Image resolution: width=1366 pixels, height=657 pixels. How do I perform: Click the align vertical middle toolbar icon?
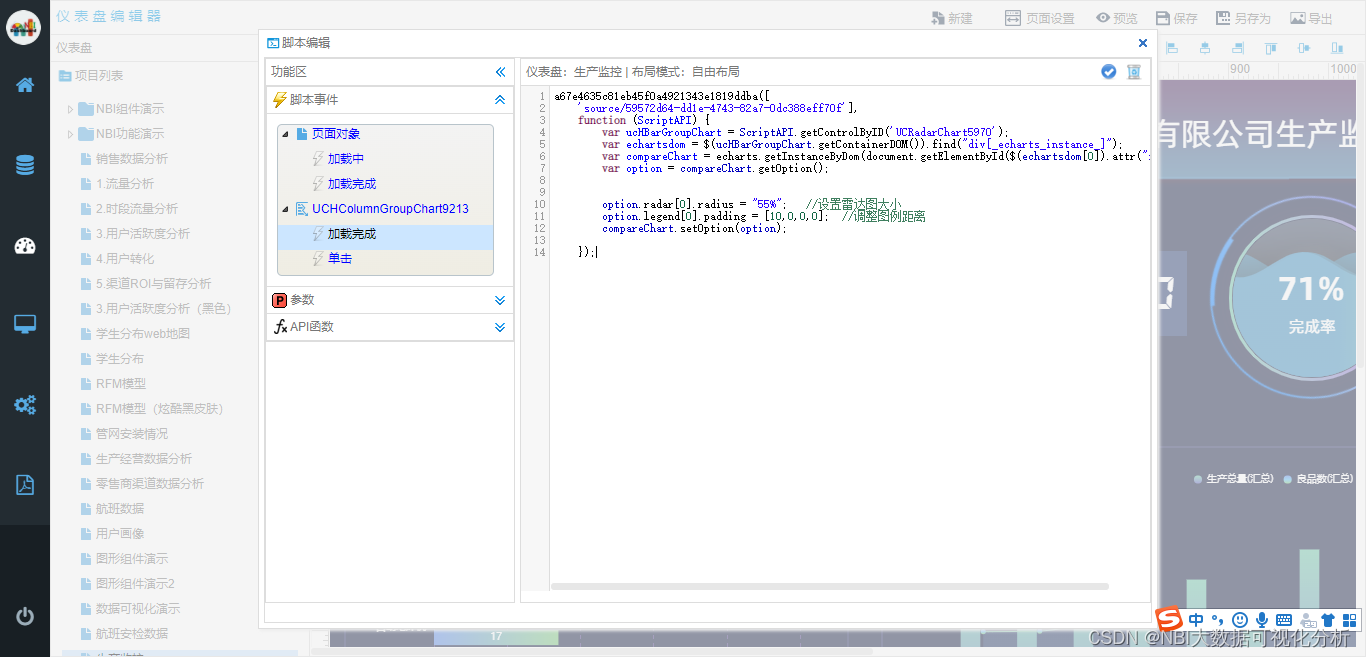(x=1303, y=48)
